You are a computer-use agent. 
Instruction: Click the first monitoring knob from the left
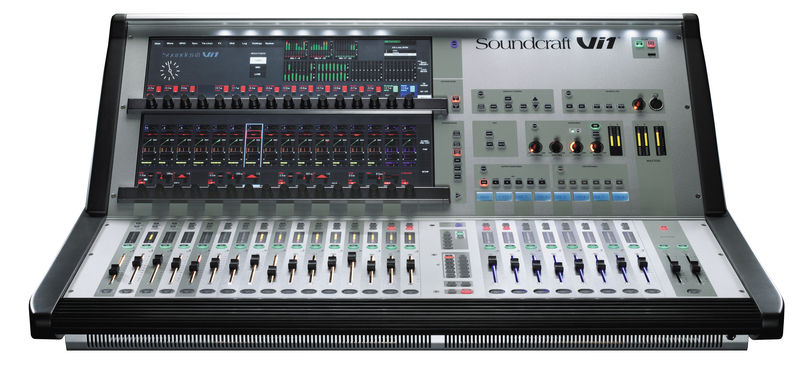coord(536,147)
